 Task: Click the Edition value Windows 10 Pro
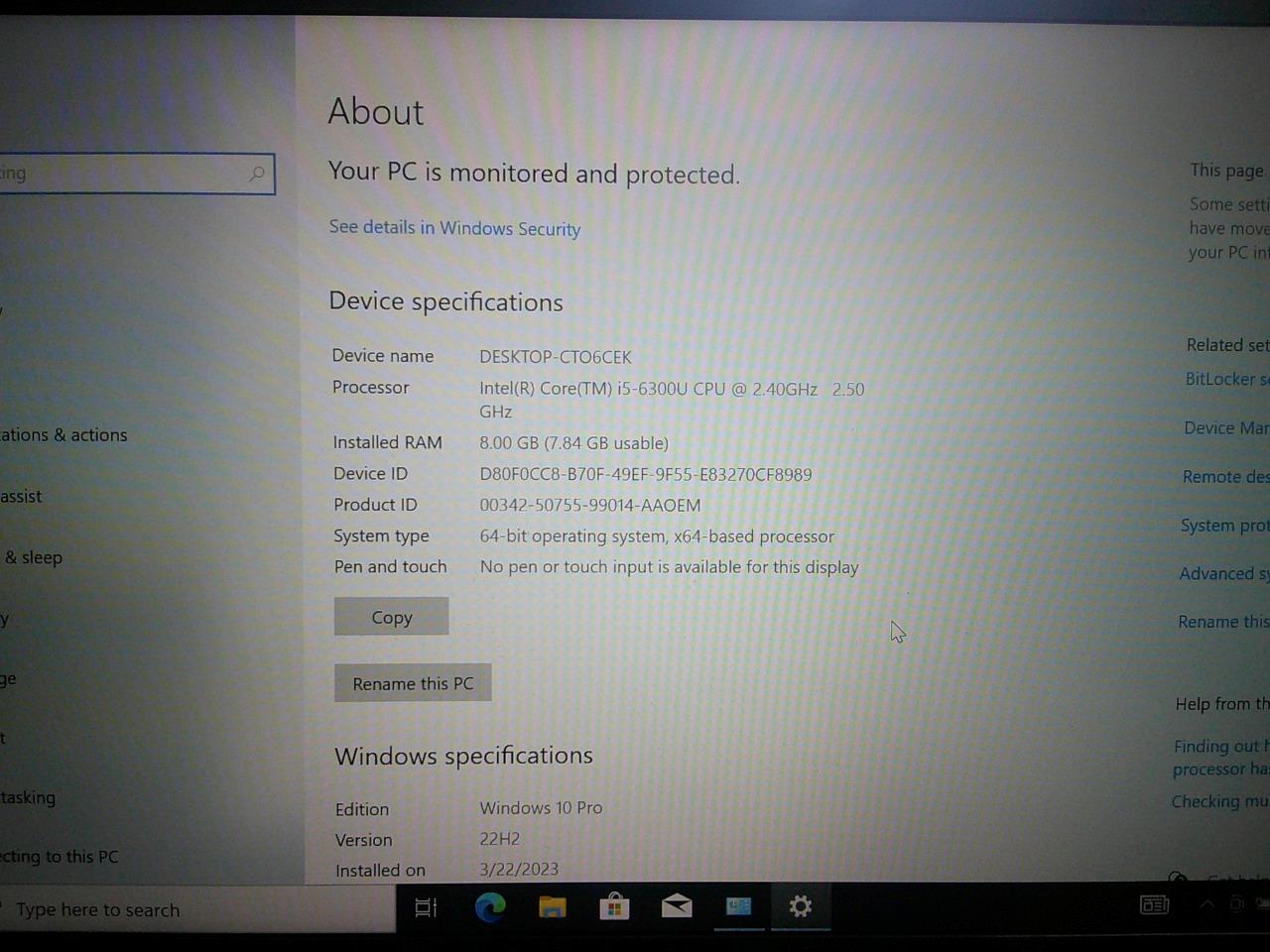click(x=541, y=808)
